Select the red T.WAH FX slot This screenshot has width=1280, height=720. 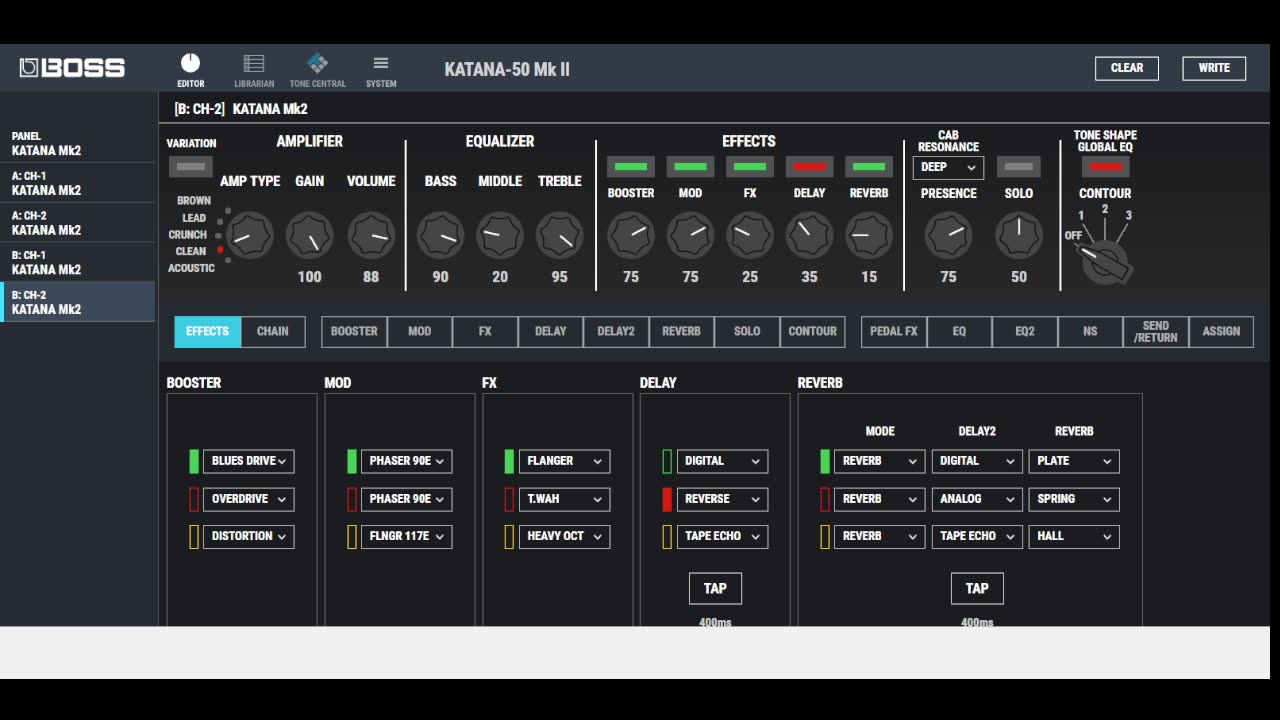pos(509,499)
